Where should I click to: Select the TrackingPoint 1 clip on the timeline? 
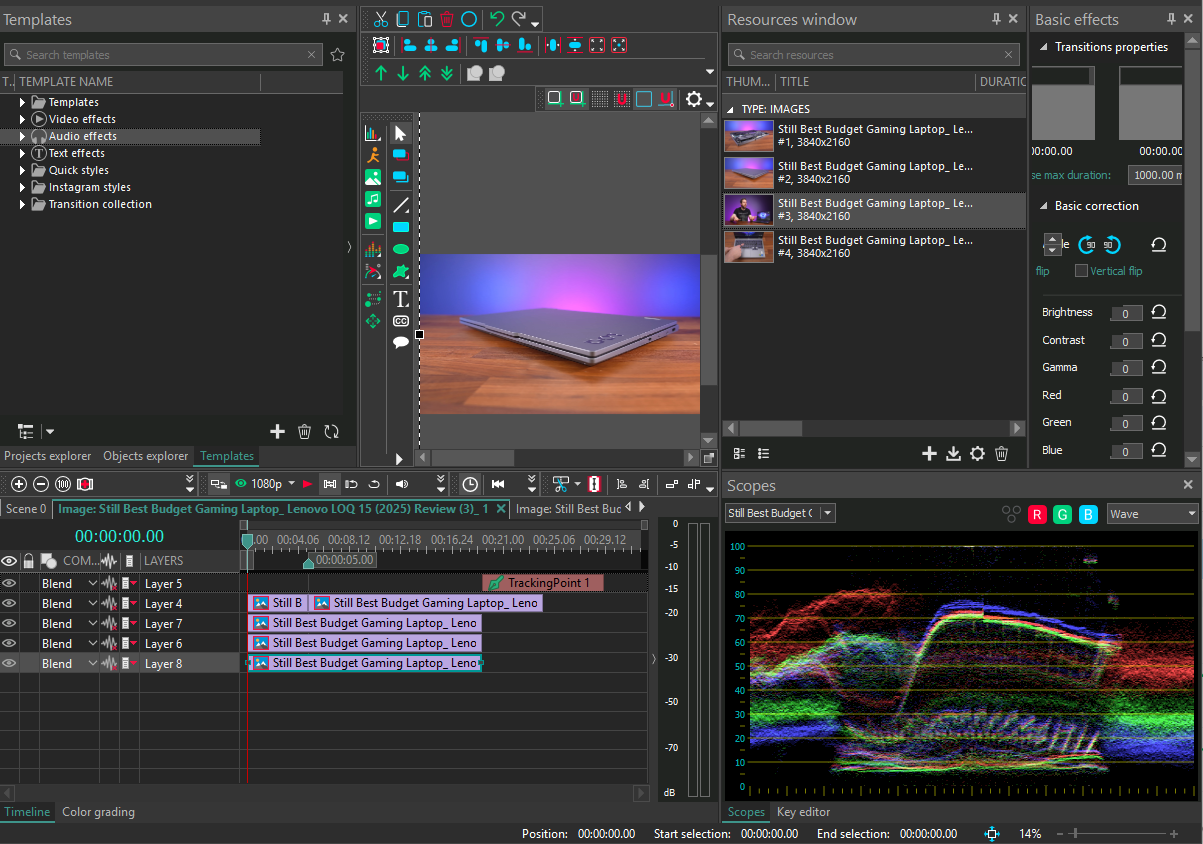point(543,583)
